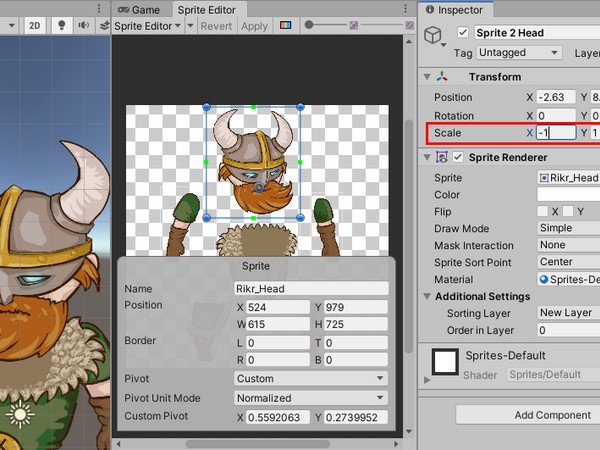Screen dimensions: 600x450
Task: Toggle scene audio speaker icon
Action: [x=81, y=25]
